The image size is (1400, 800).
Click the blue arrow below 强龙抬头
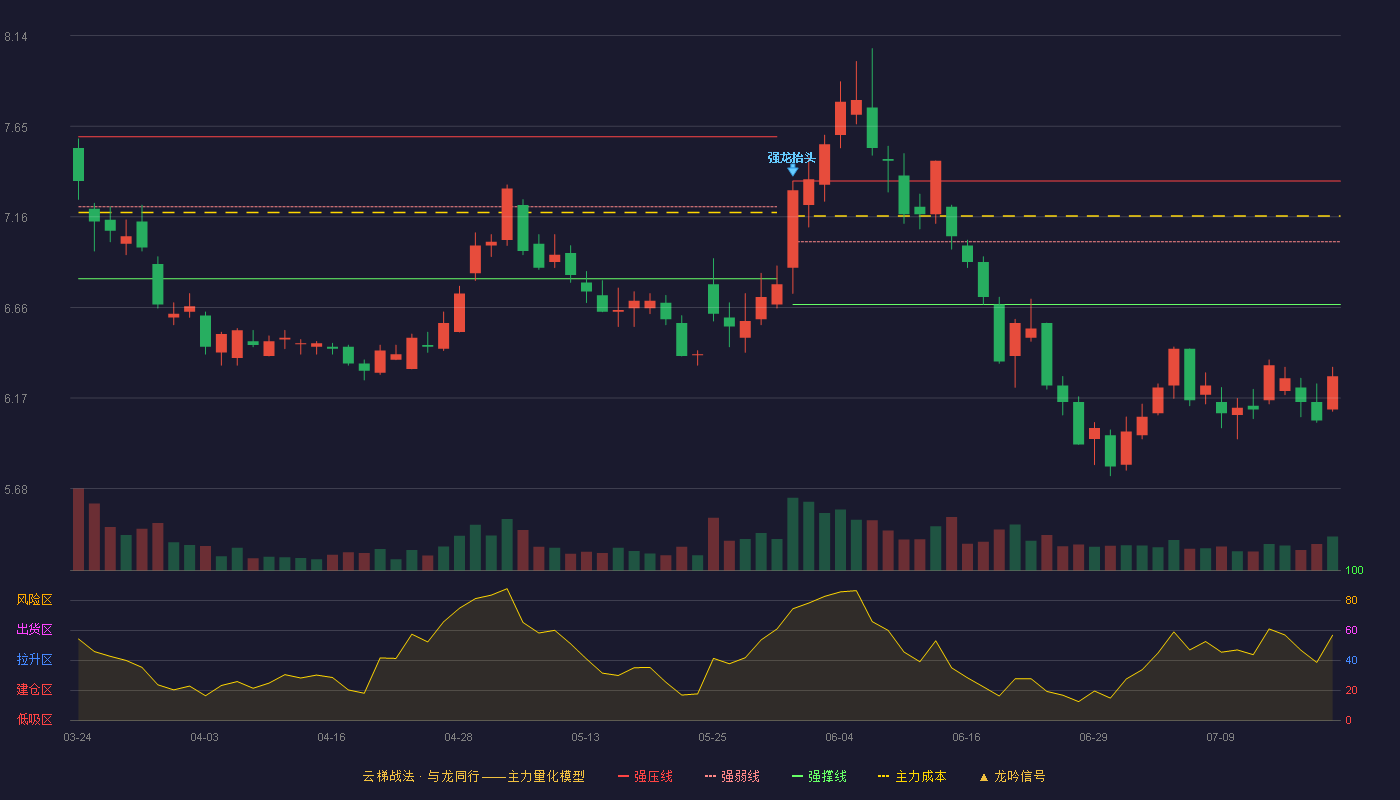pos(793,170)
